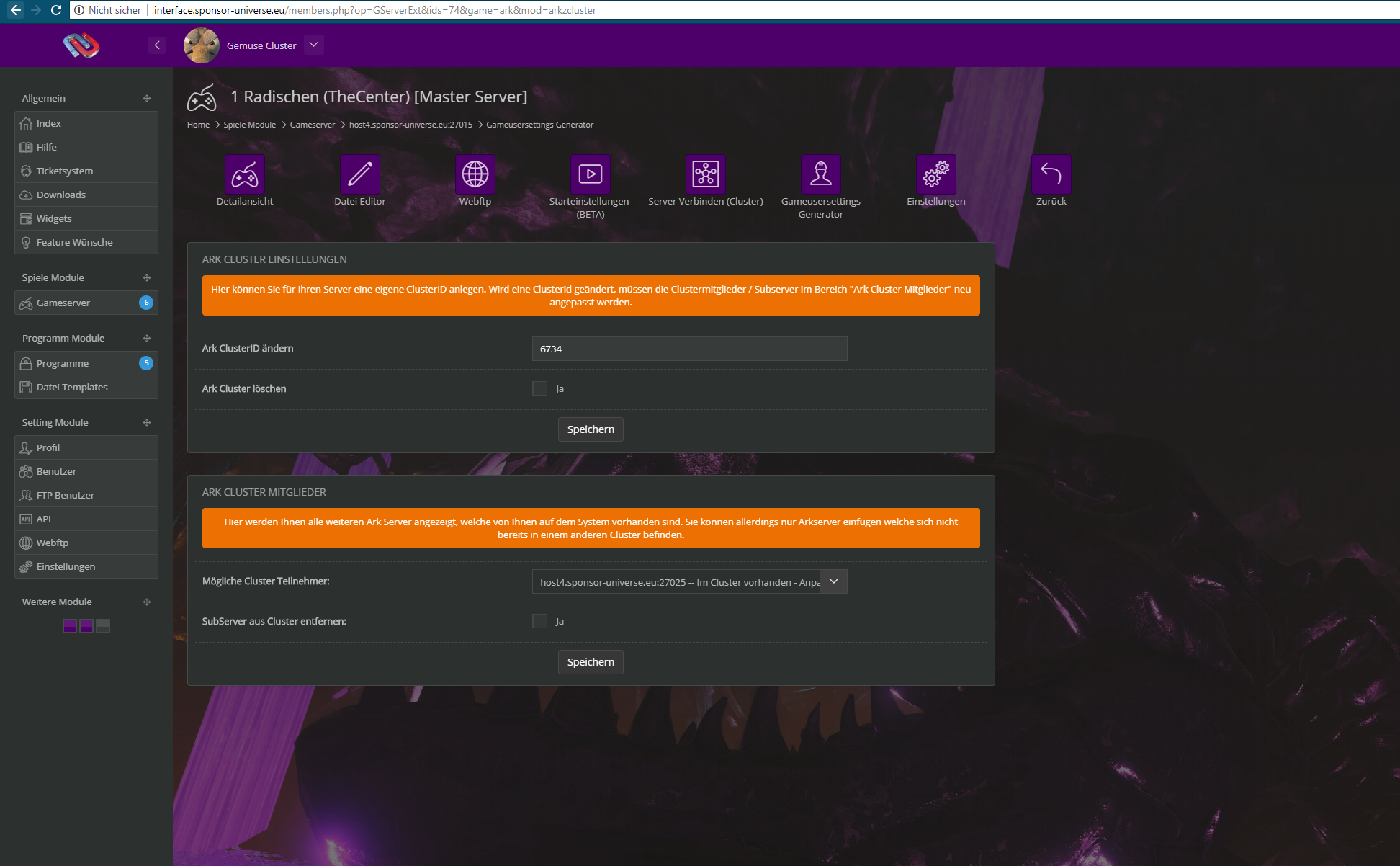1400x866 pixels.
Task: Open Feature Wünsche in the sidebar
Action: (x=86, y=242)
